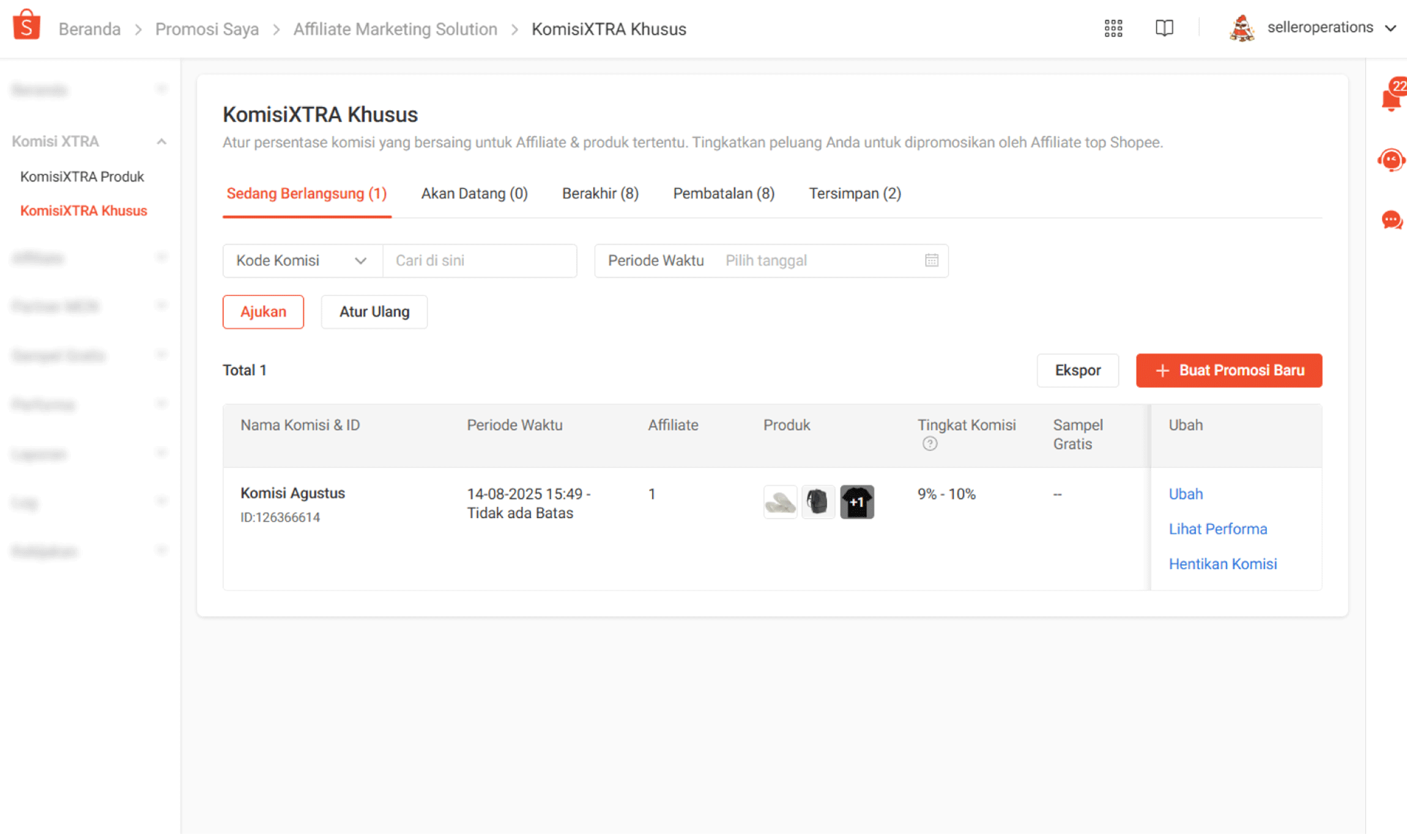Open the customer support chat icon
This screenshot has height=840, width=1407.
pyautogui.click(x=1390, y=160)
